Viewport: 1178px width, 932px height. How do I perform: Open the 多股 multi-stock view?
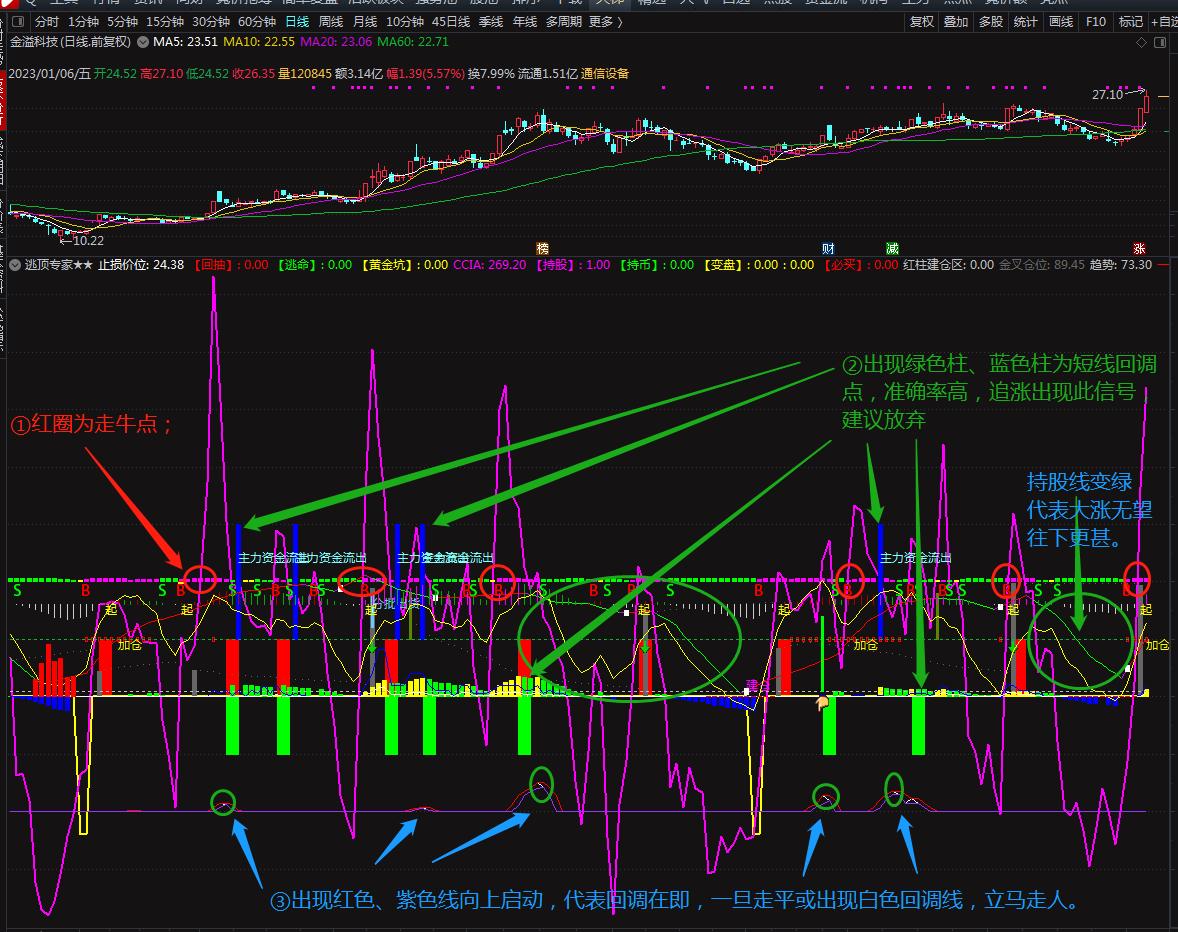tap(991, 22)
